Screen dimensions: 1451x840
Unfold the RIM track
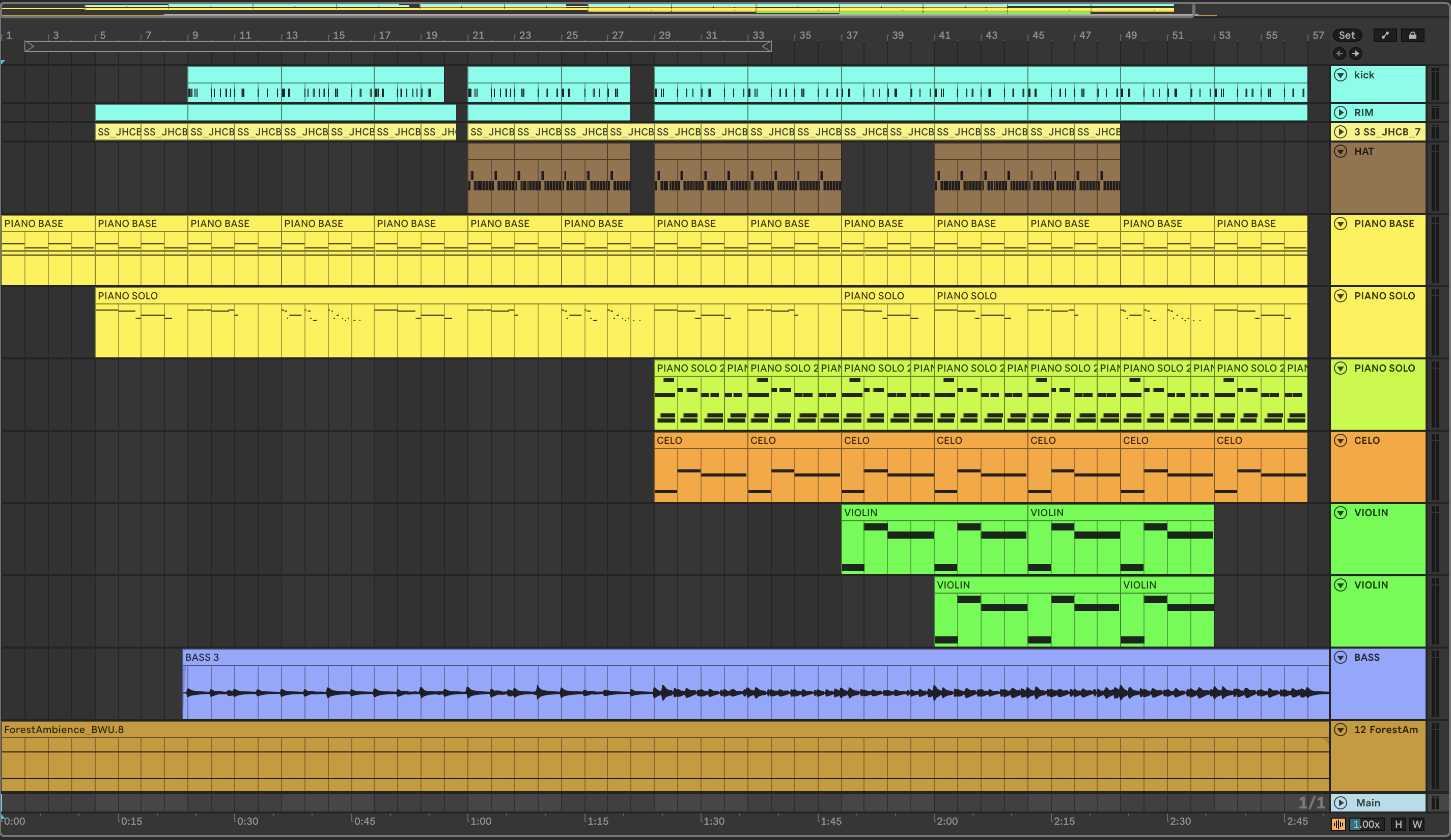pos(1341,113)
